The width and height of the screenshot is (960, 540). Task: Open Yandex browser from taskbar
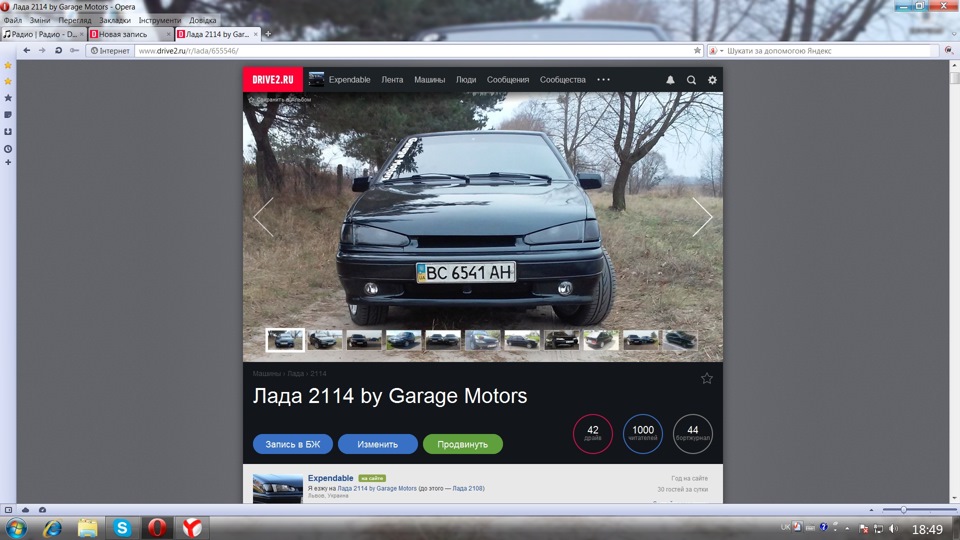(x=192, y=528)
